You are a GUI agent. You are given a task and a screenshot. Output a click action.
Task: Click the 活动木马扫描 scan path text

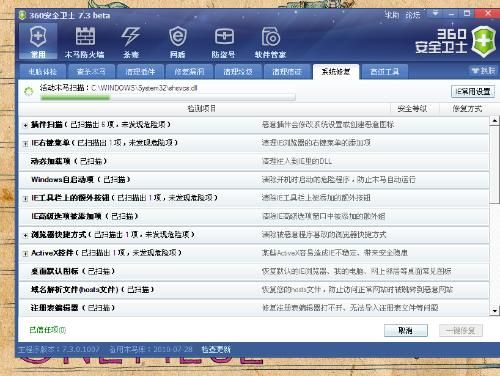(118, 88)
